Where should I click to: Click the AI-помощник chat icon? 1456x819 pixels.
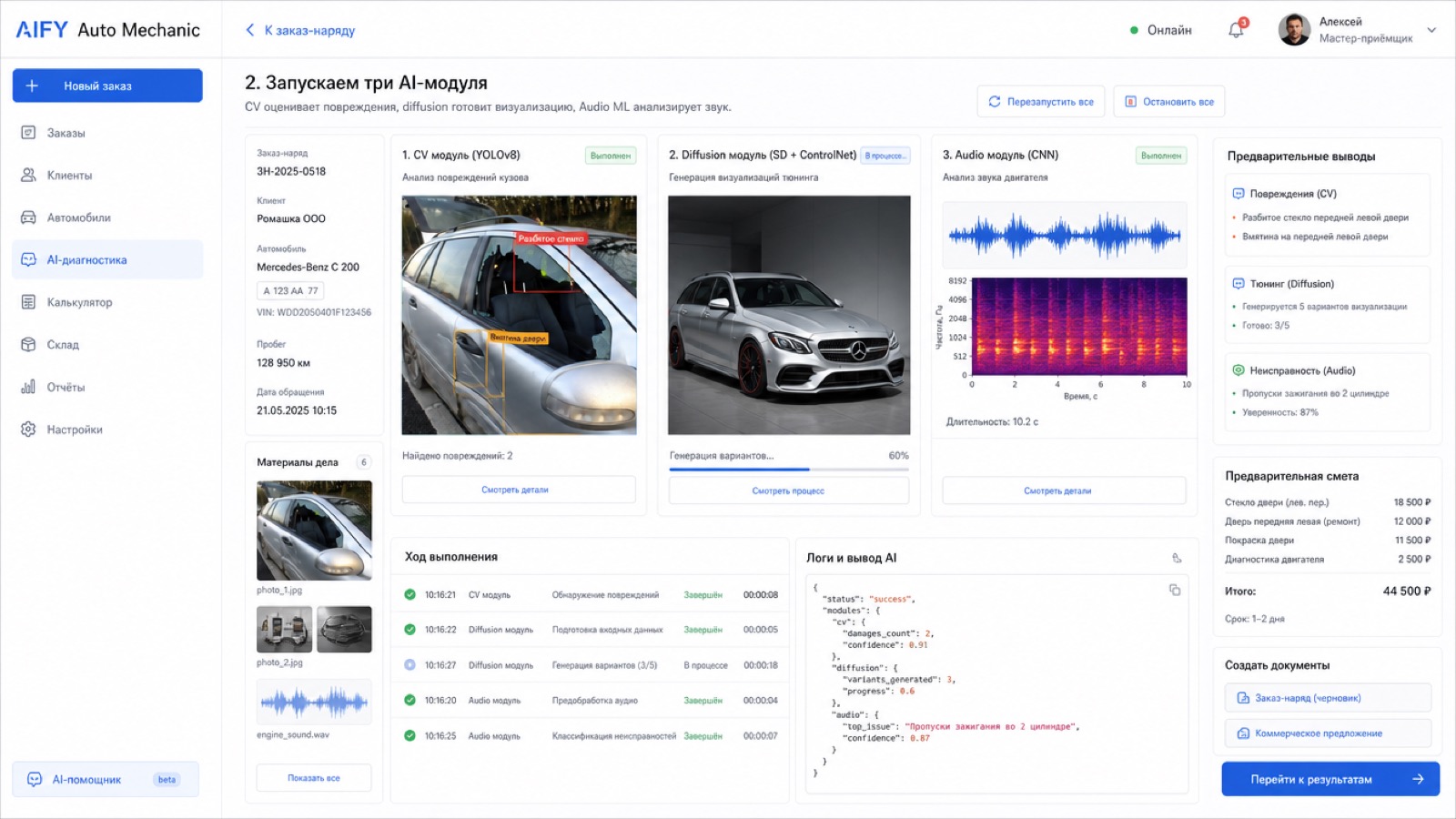point(35,779)
